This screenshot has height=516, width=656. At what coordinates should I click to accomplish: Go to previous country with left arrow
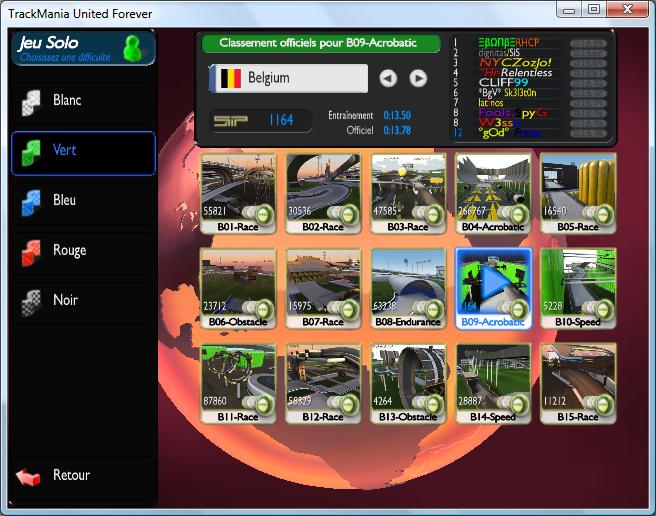pos(388,78)
